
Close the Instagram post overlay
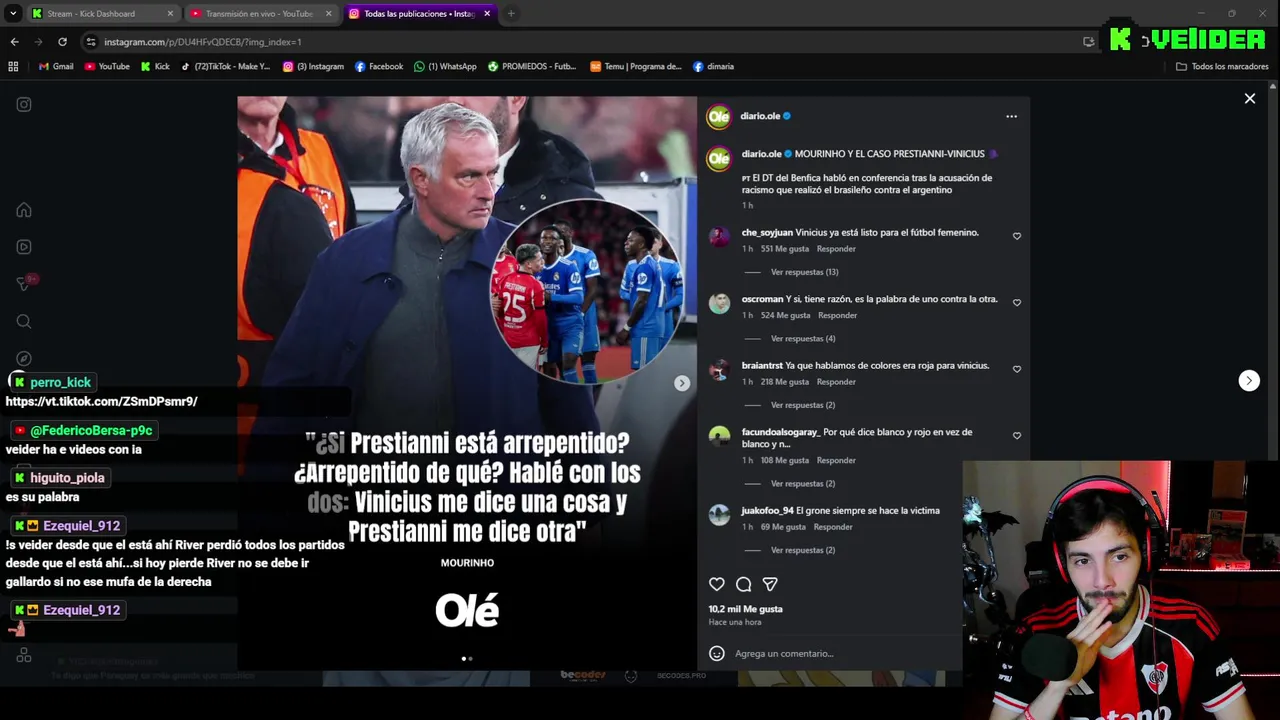pyautogui.click(x=1249, y=98)
